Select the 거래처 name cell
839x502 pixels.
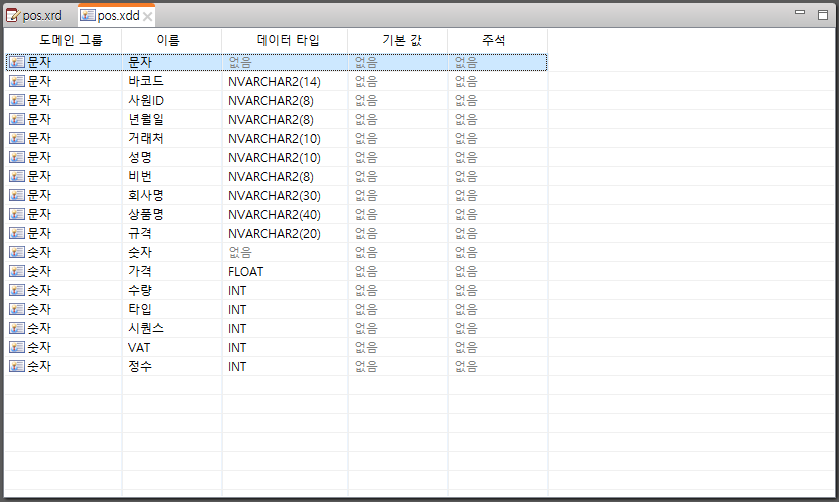(172, 138)
